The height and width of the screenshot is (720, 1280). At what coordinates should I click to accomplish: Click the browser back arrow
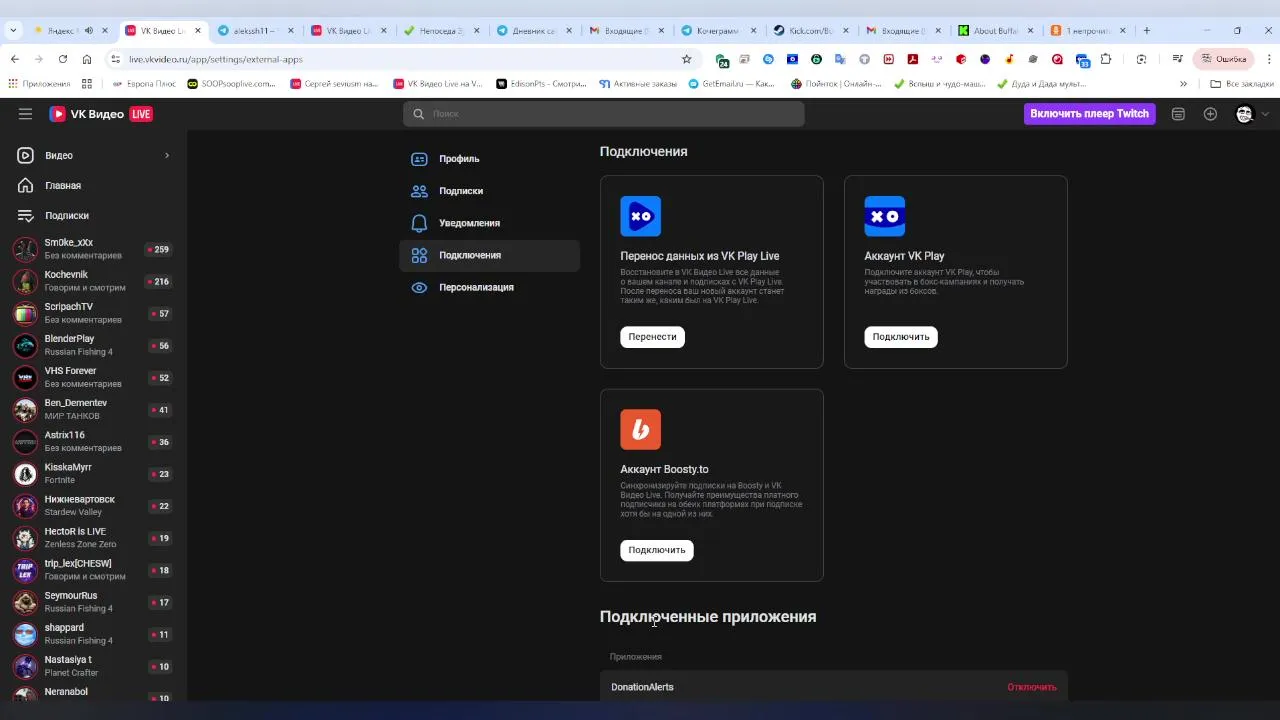(x=15, y=59)
